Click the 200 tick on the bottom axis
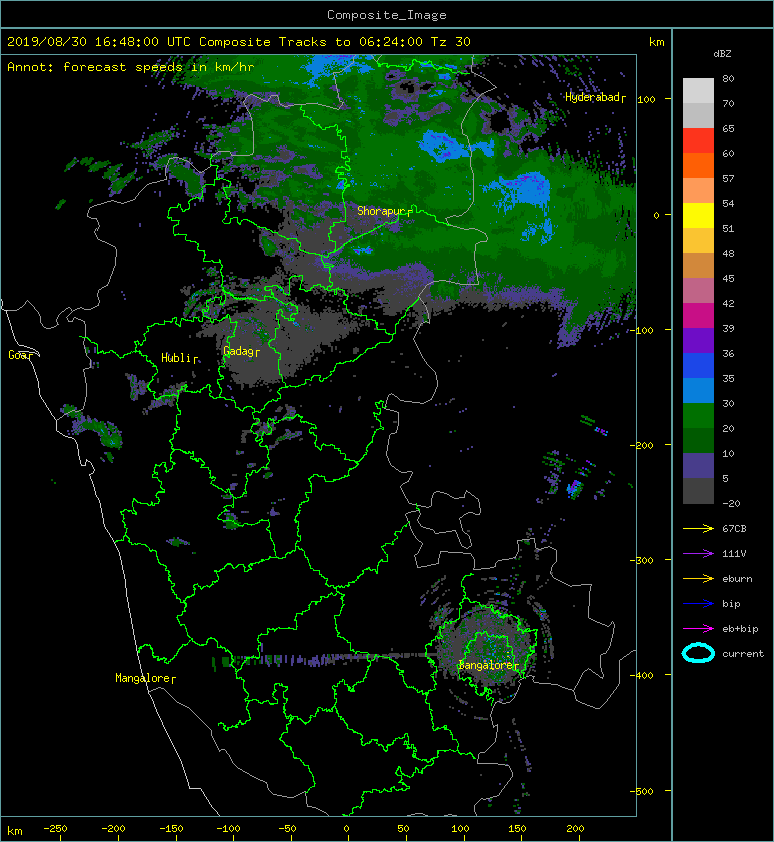This screenshot has height=842, width=774. (x=575, y=829)
